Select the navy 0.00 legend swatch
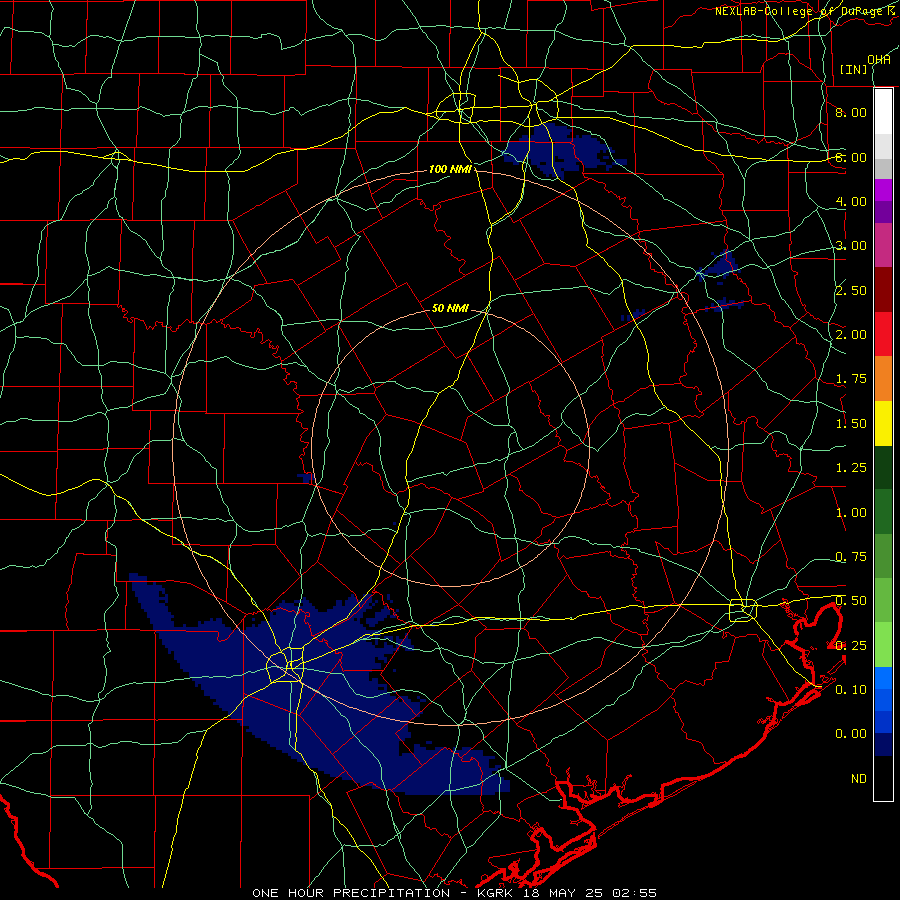The image size is (900, 900). point(883,744)
